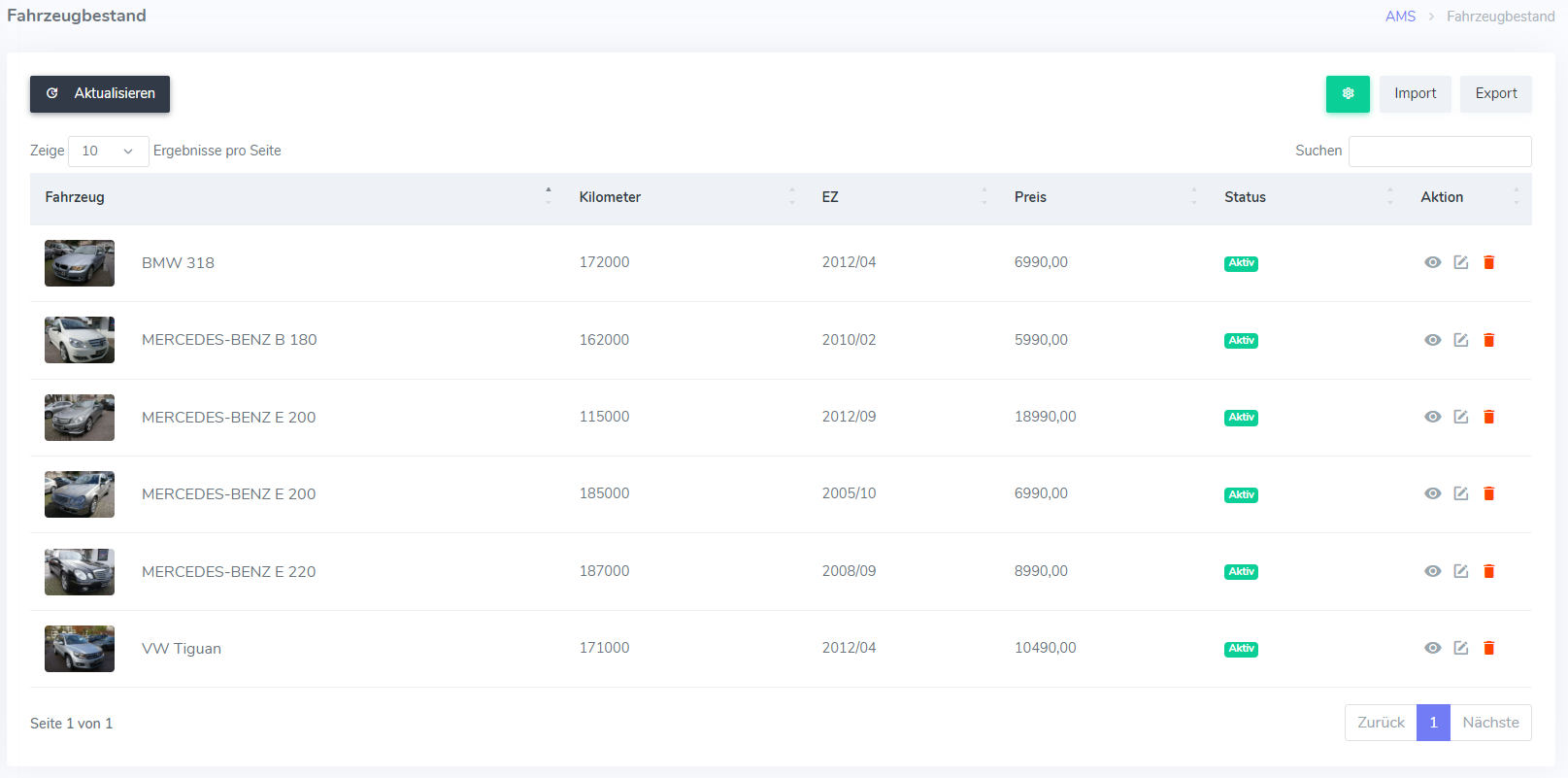View the VW Tiguan via eye icon

point(1432,648)
